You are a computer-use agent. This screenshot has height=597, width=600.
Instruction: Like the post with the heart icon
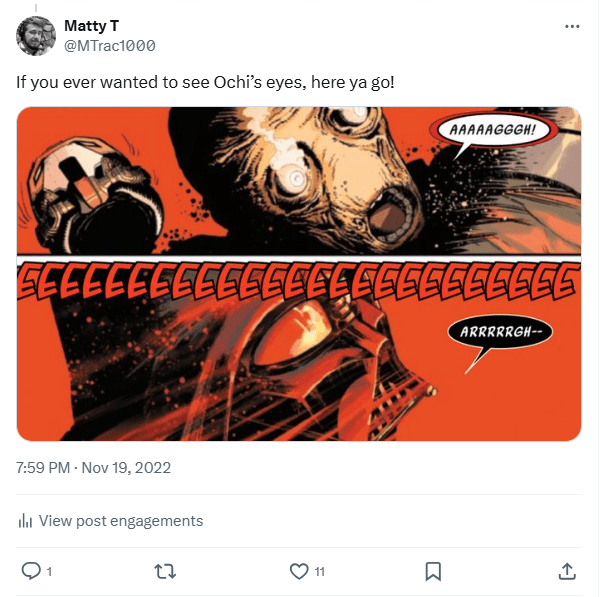[298, 571]
